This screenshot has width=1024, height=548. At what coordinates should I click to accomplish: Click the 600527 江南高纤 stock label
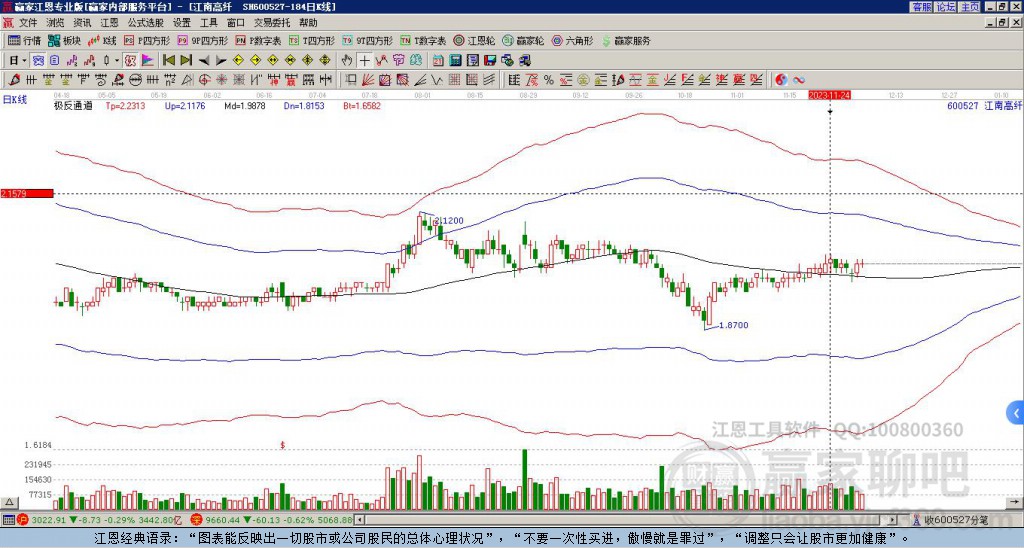pyautogui.click(x=984, y=105)
